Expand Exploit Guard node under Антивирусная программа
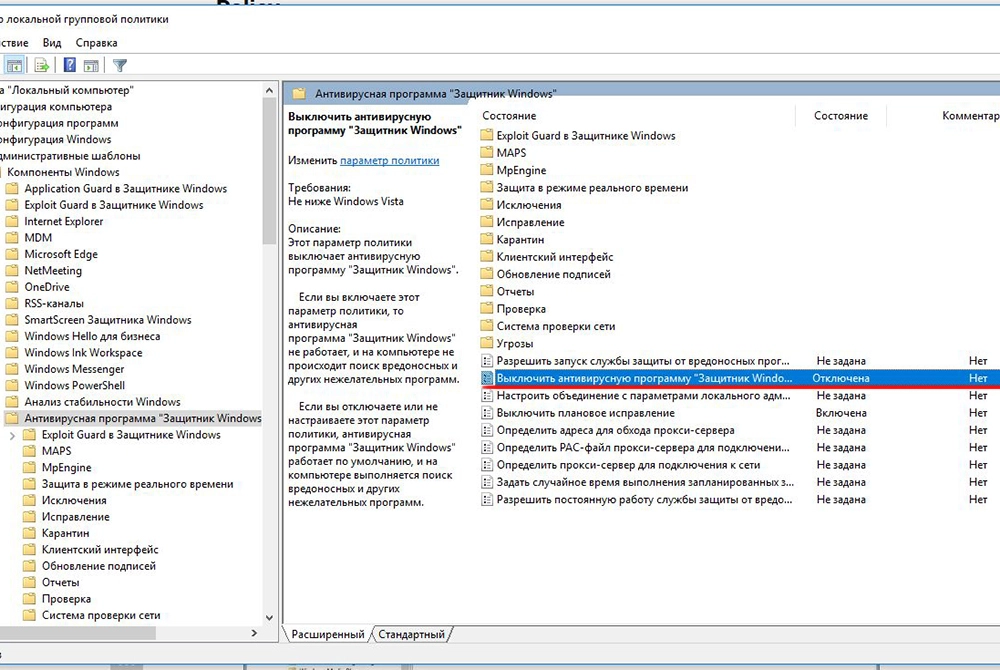Viewport: 1000px width, 670px height. [x=12, y=435]
